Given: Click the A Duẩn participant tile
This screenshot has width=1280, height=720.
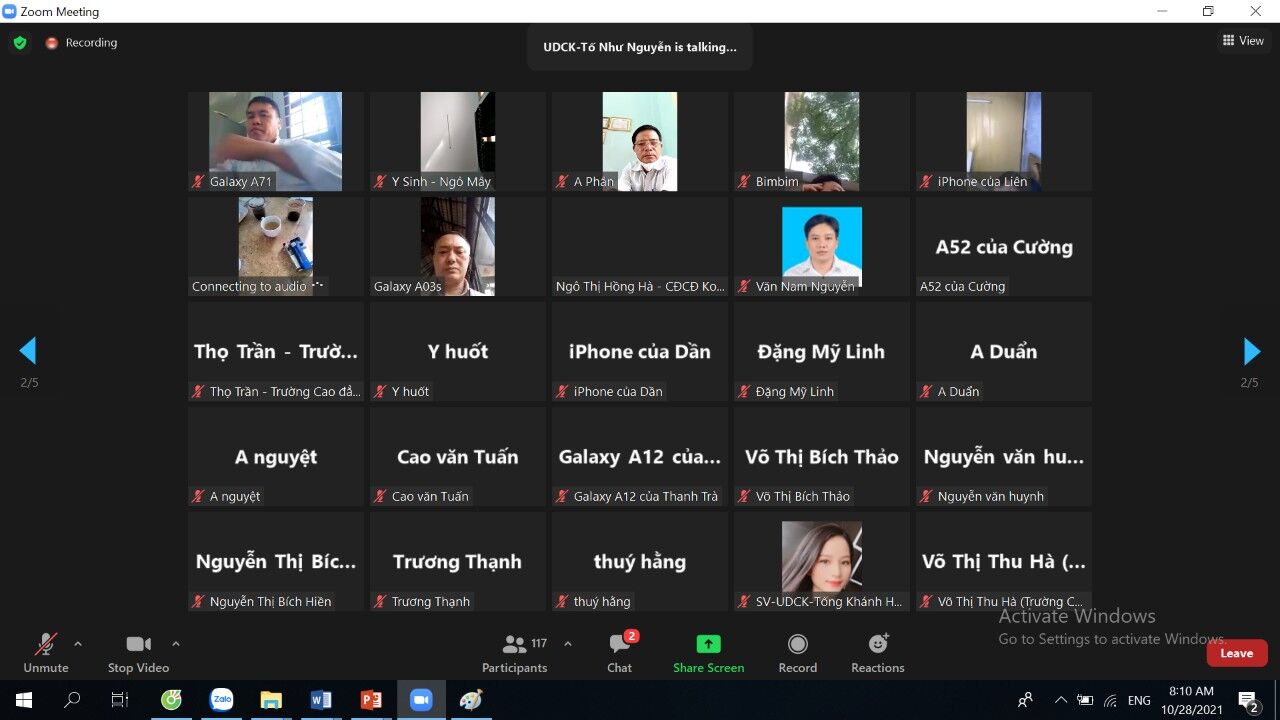Looking at the screenshot, I should (1004, 351).
